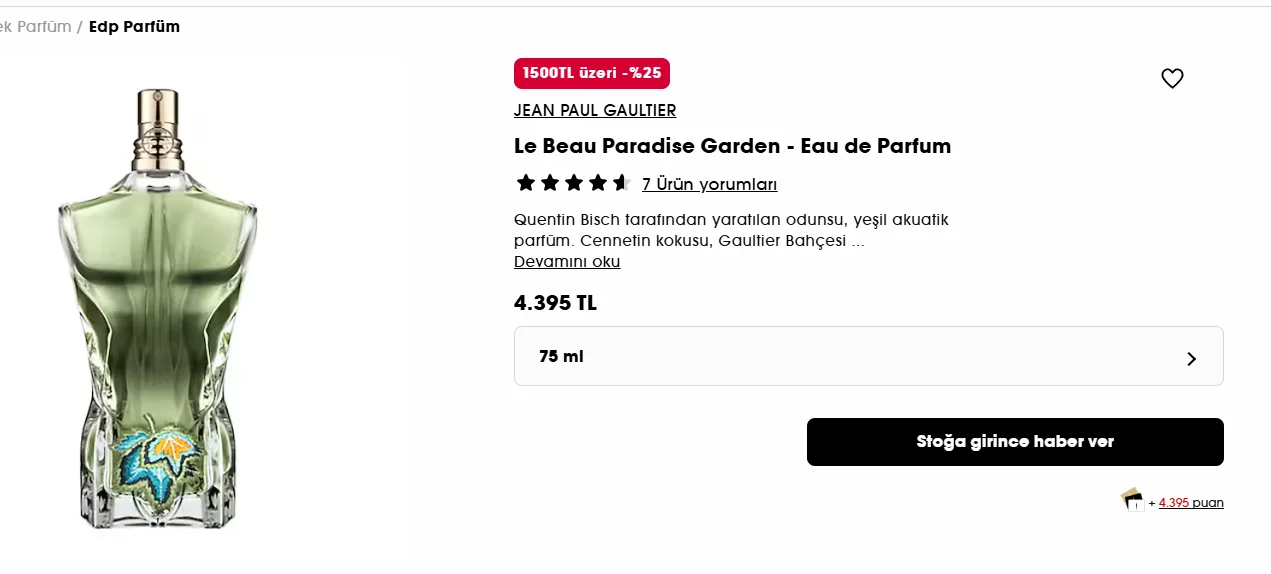This screenshot has width=1271, height=574.
Task: Click the third rating star
Action: [573, 183]
